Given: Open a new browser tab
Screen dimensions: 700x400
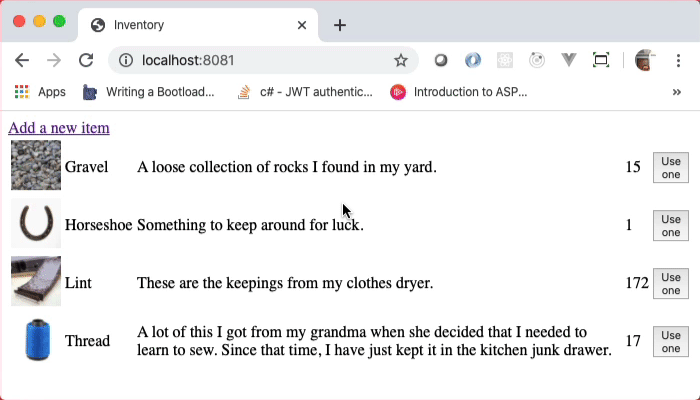Looking at the screenshot, I should (340, 25).
